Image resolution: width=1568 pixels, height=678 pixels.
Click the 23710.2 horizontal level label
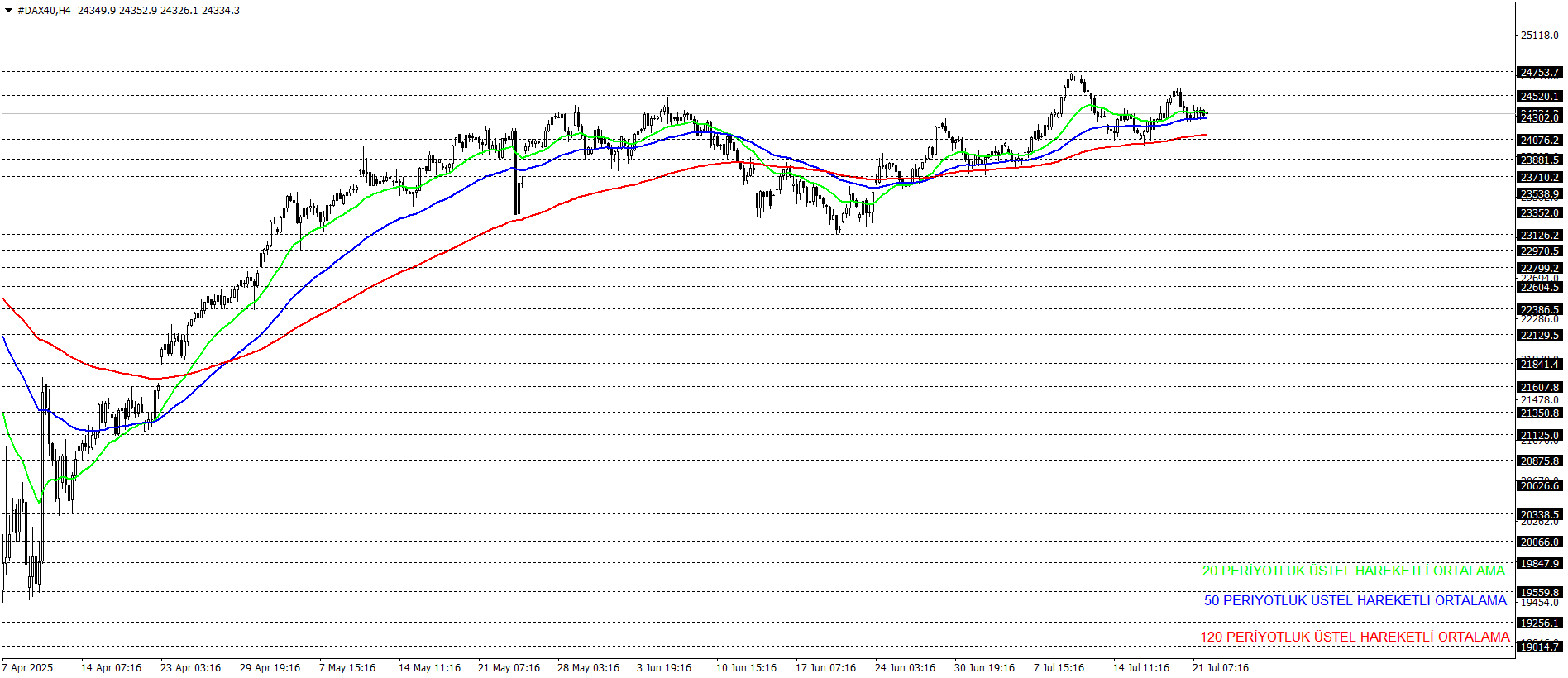pos(1540,178)
